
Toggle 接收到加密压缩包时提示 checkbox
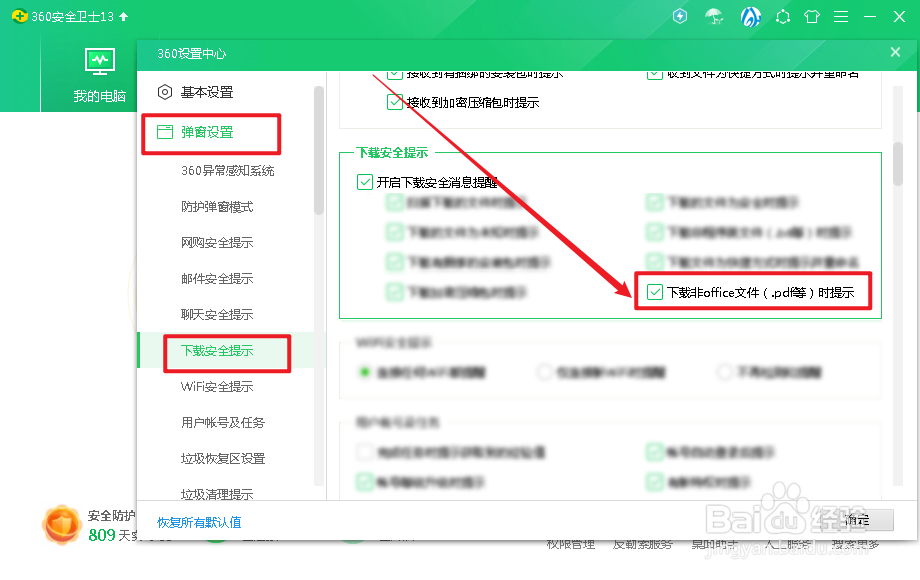tap(395, 103)
